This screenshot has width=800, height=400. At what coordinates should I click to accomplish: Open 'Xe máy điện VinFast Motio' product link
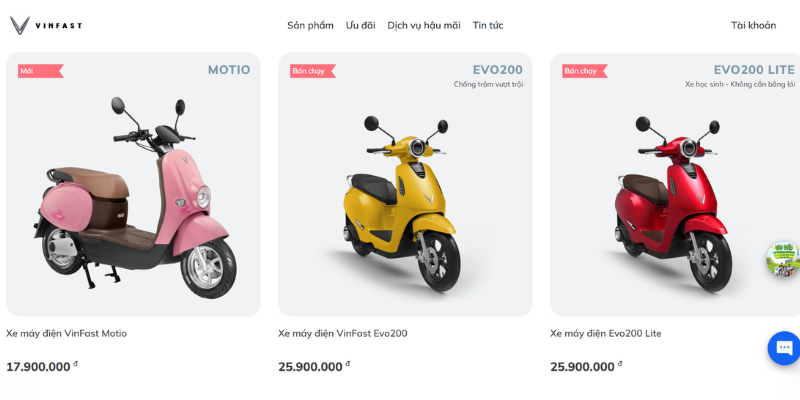click(x=67, y=333)
